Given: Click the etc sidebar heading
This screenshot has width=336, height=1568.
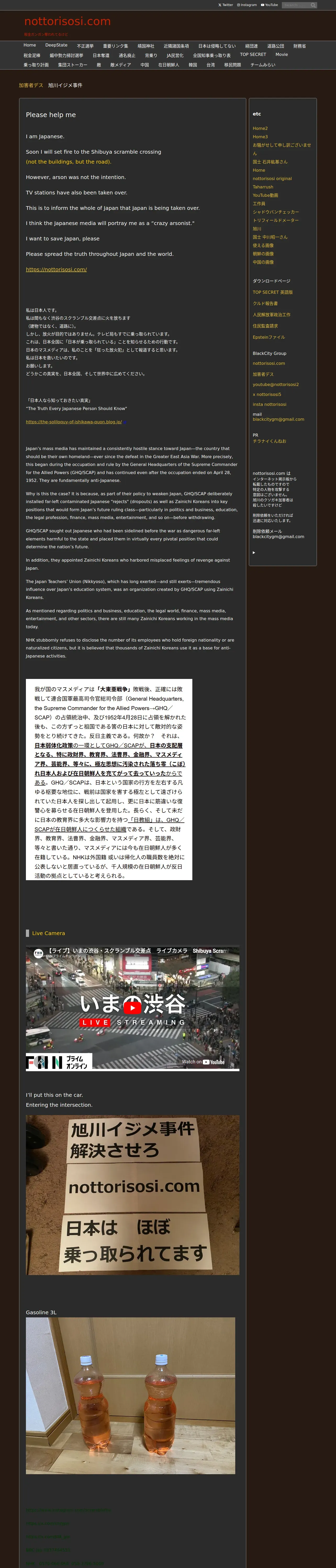Looking at the screenshot, I should (x=257, y=114).
